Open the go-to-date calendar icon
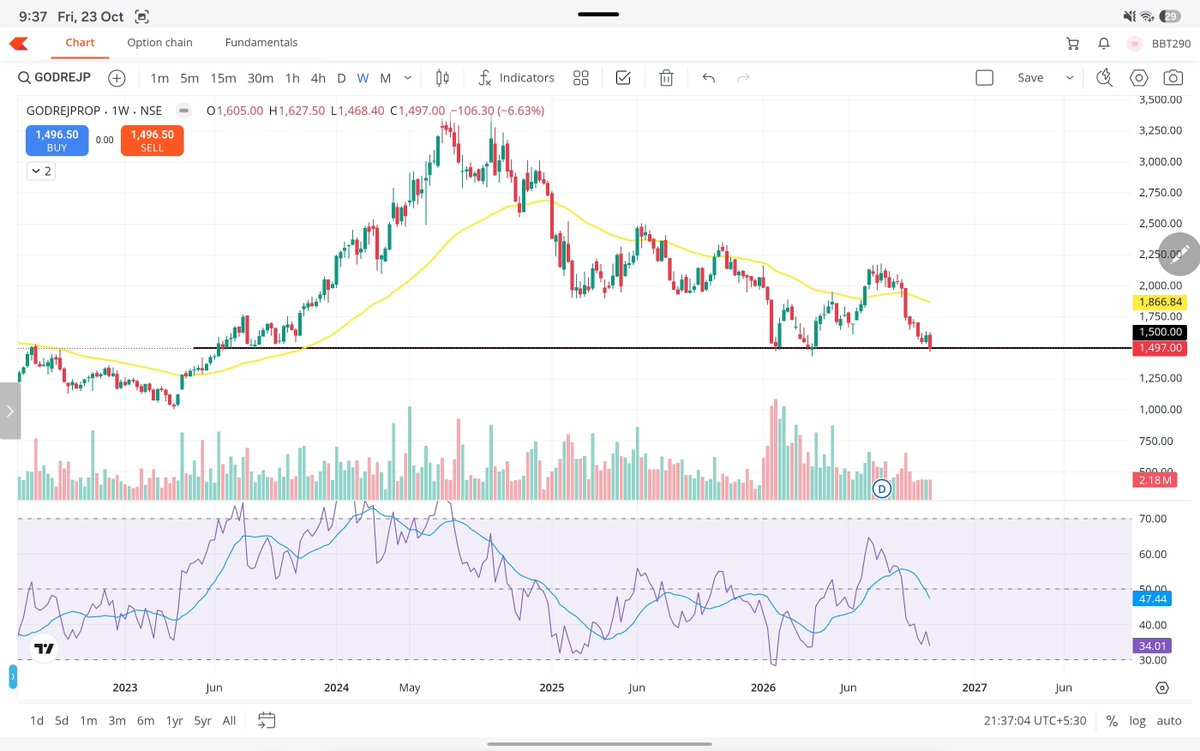The height and width of the screenshot is (751, 1200). tap(266, 720)
